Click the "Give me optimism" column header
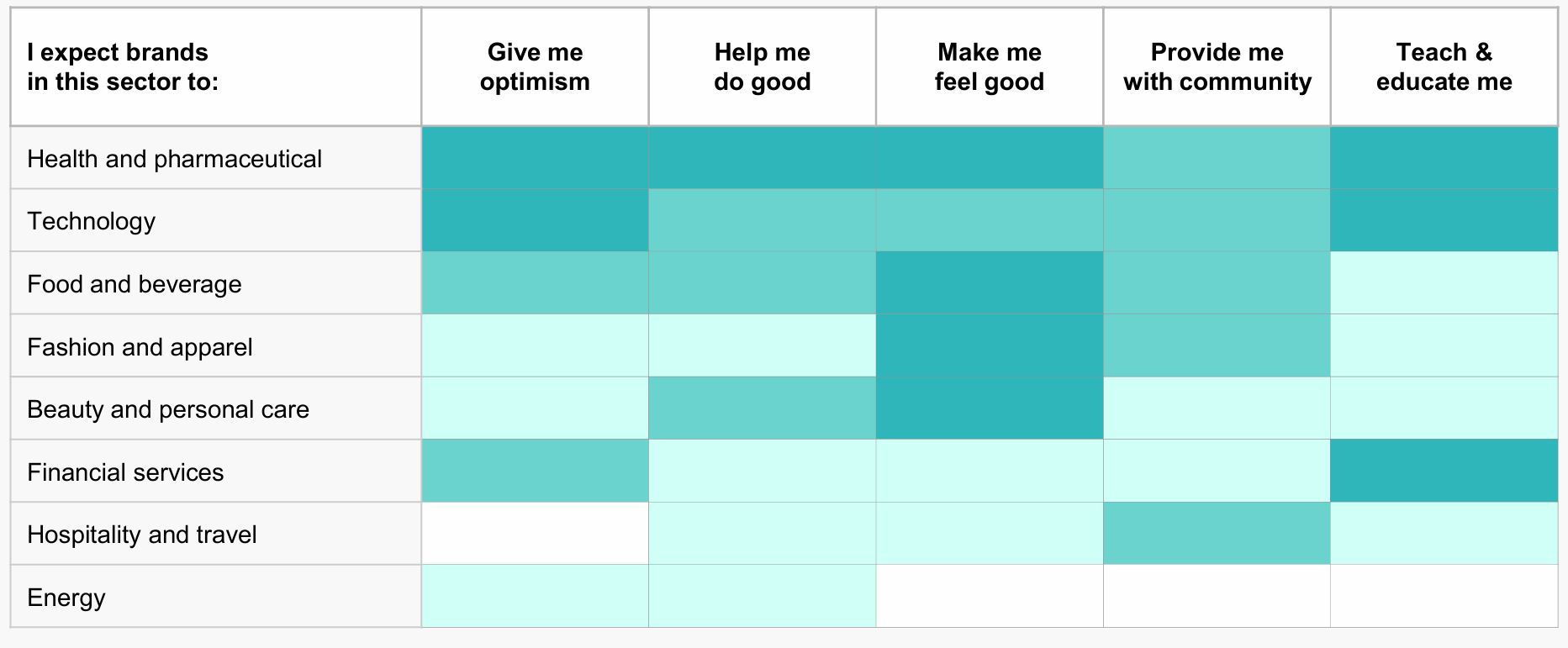The width and height of the screenshot is (1568, 648). coord(535,67)
